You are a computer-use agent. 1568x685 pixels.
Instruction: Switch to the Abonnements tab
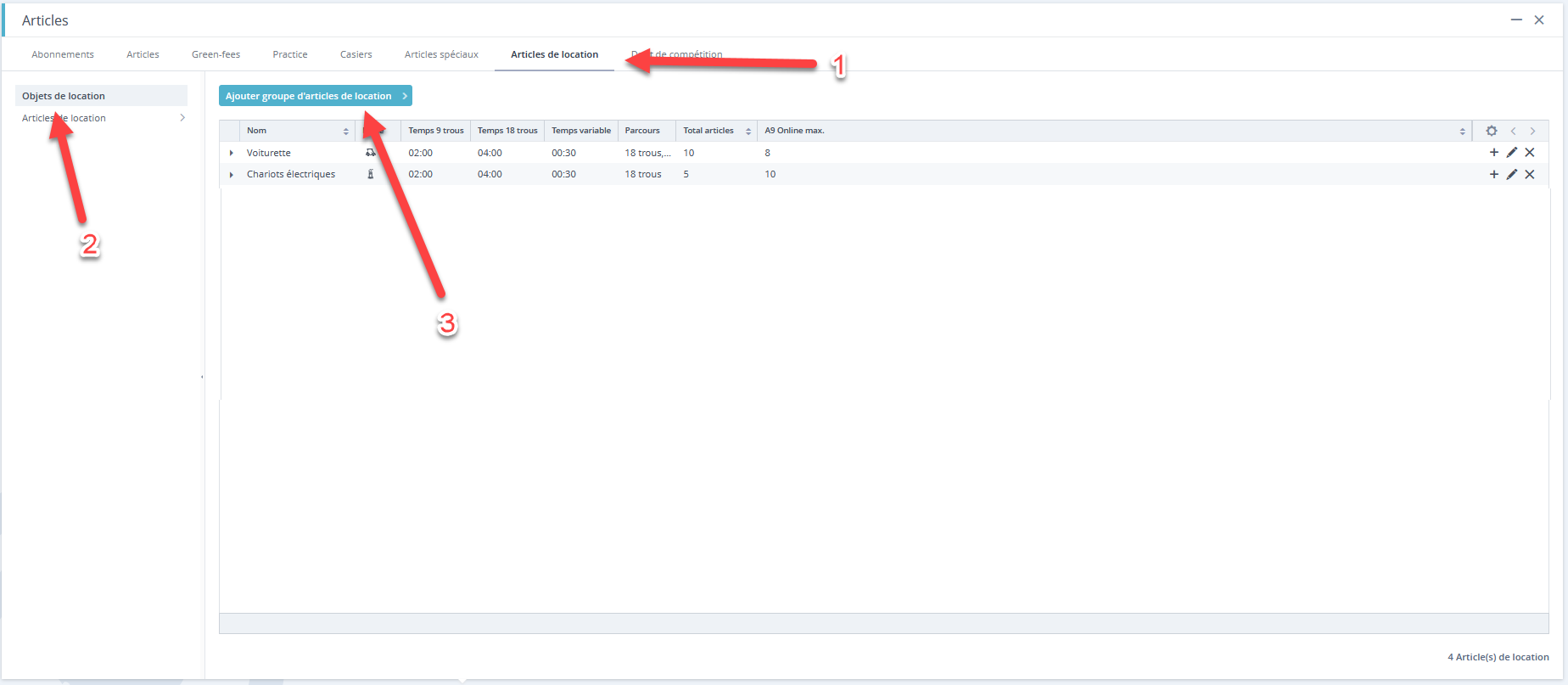tap(63, 54)
